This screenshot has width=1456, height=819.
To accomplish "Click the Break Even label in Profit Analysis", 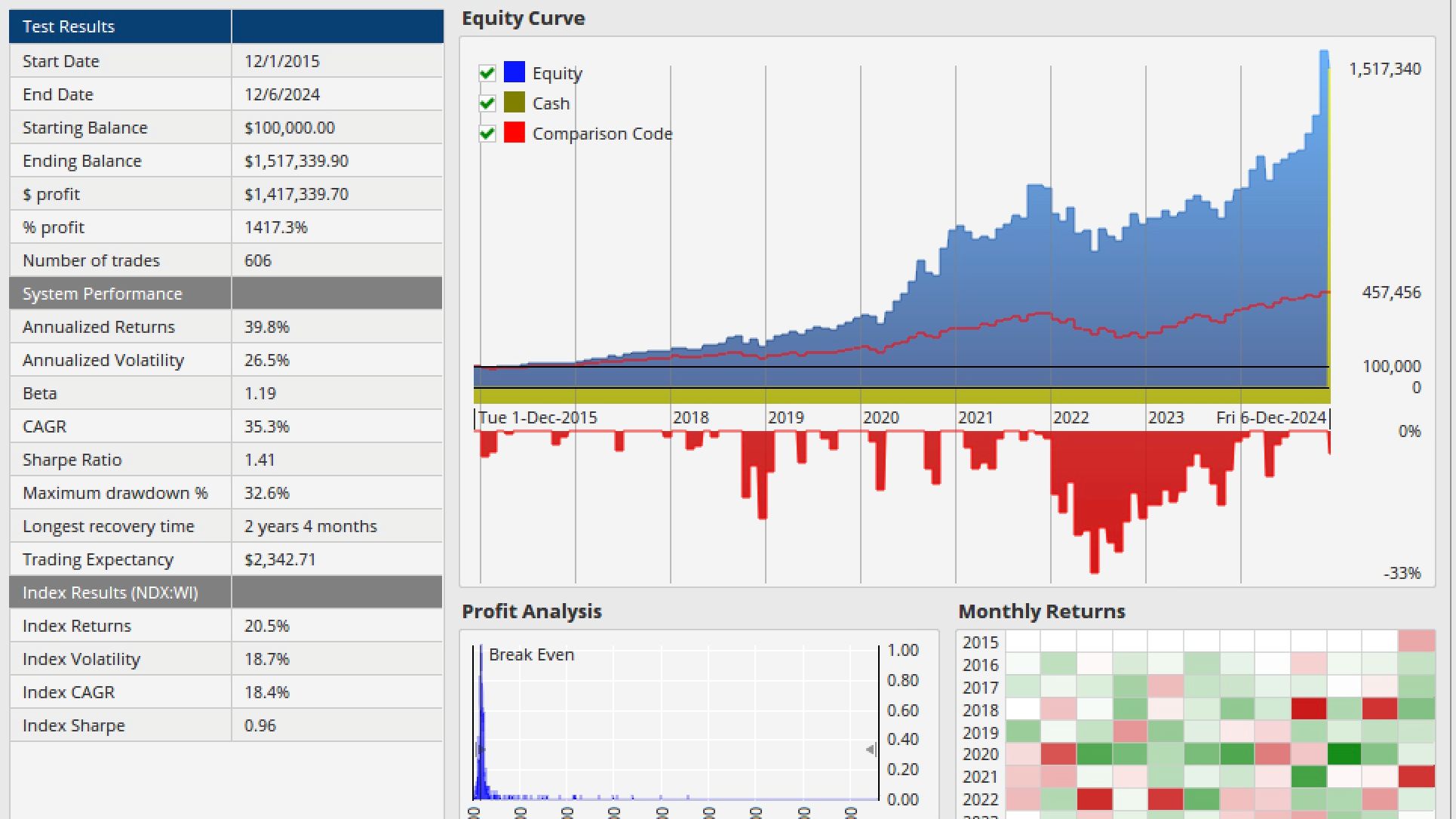I will tap(531, 654).
